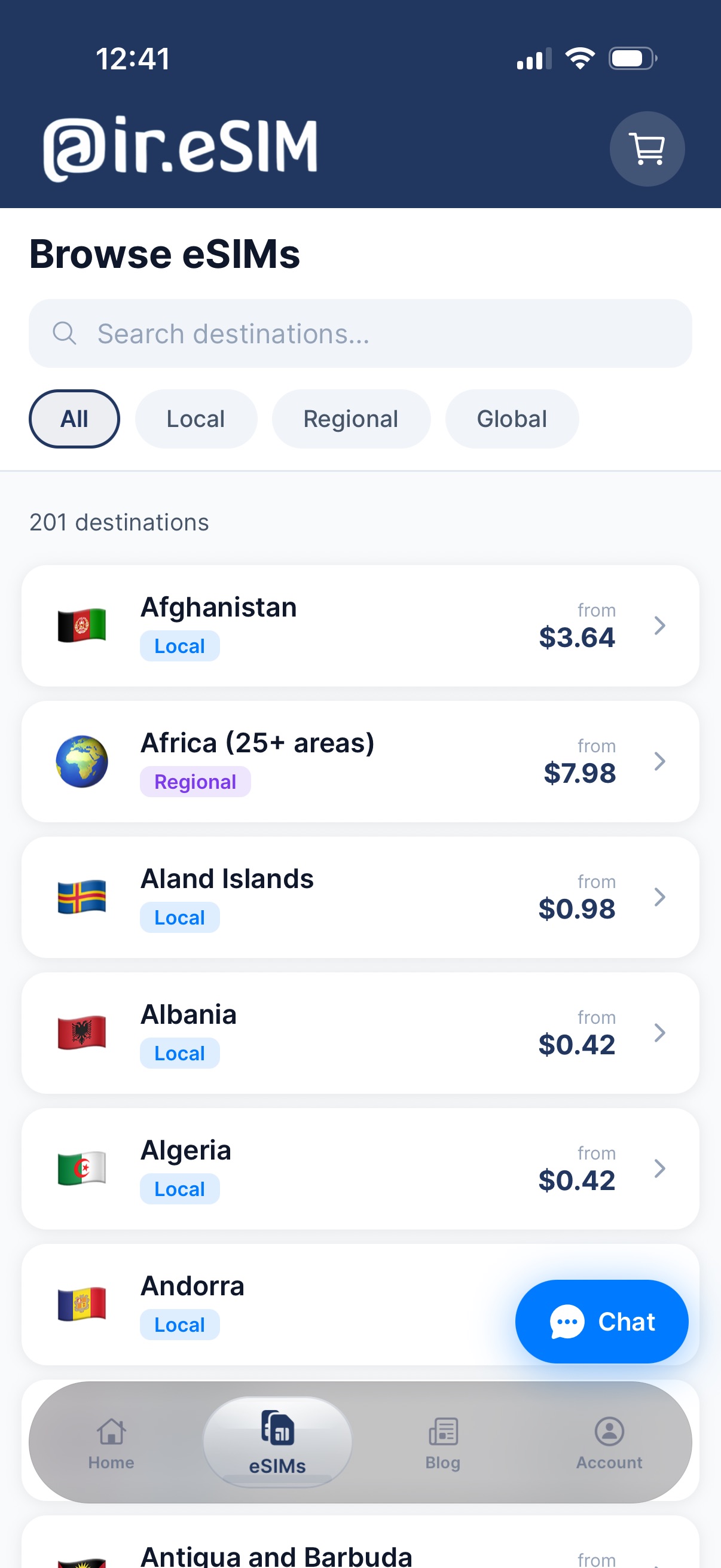The image size is (721, 1568).
Task: Open Algeria via its chevron arrow
Action: [x=659, y=1168]
